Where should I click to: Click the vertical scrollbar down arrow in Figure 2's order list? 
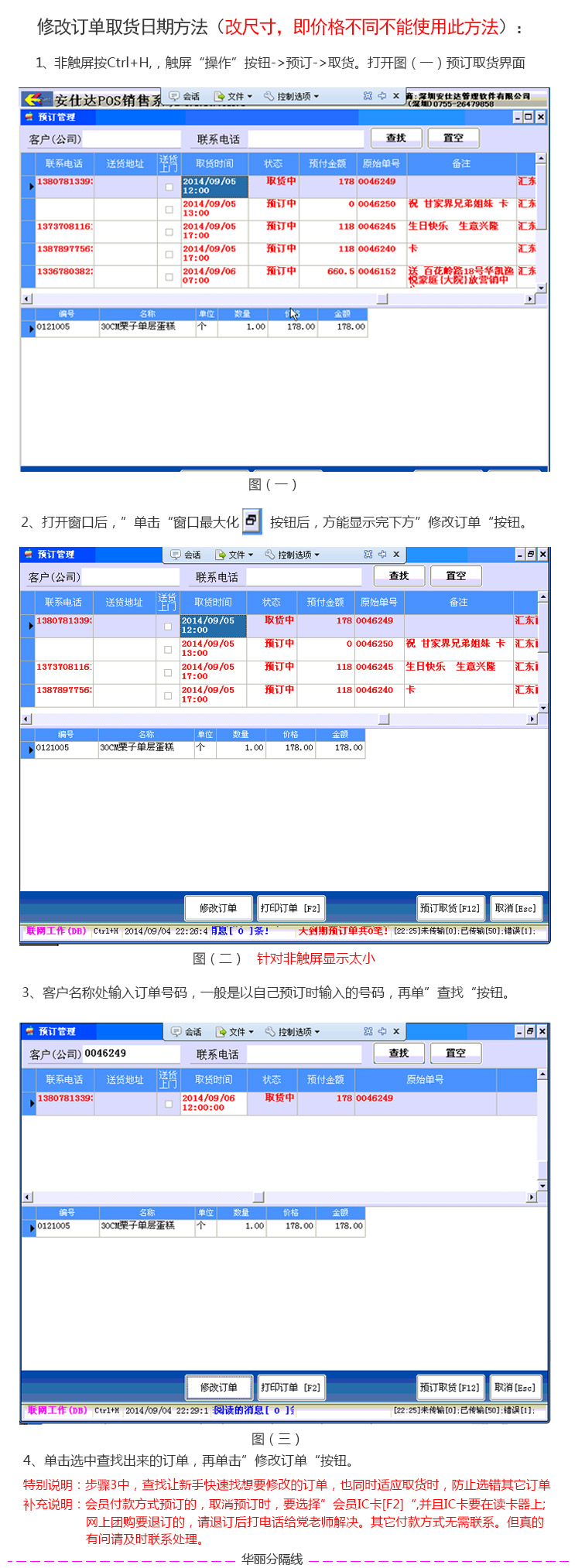(x=542, y=707)
